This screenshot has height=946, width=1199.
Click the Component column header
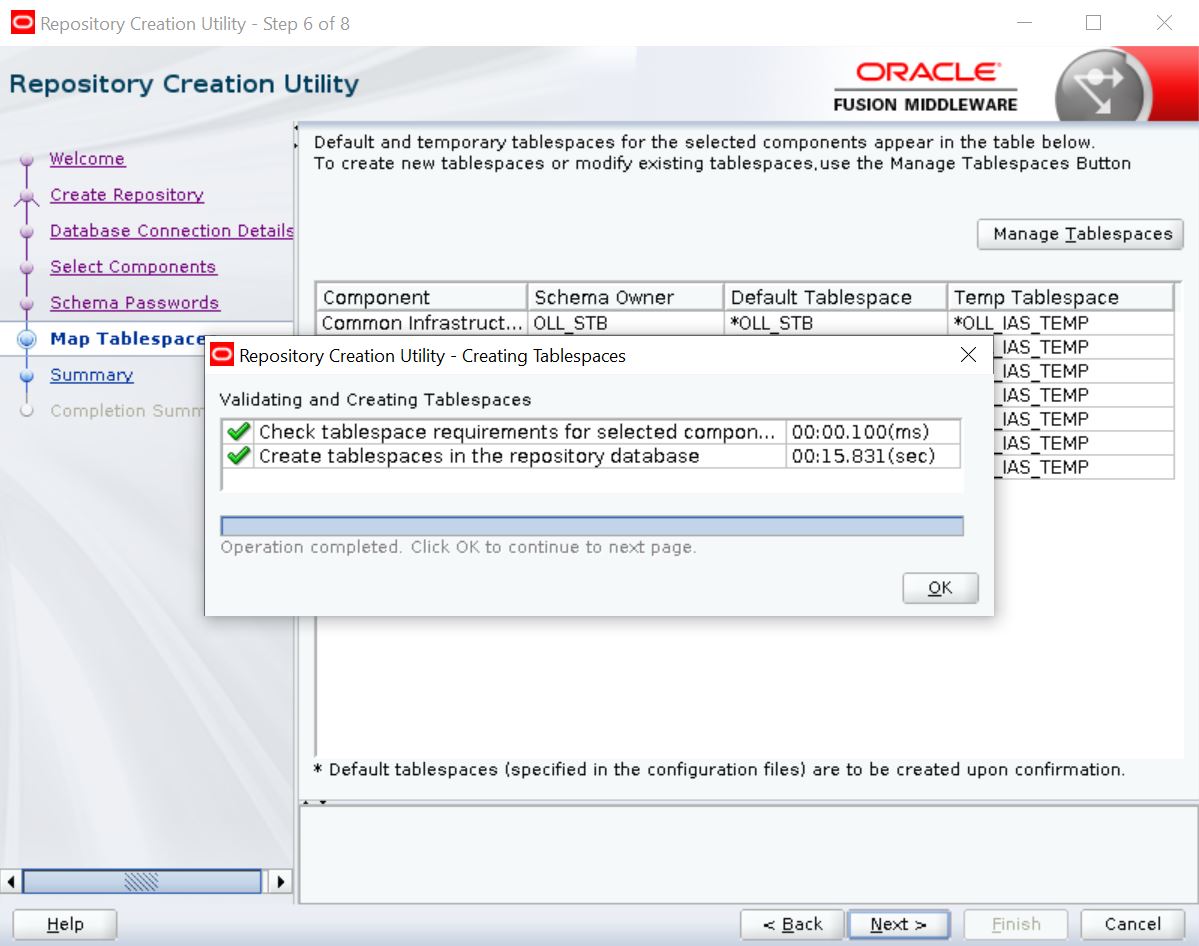click(421, 297)
